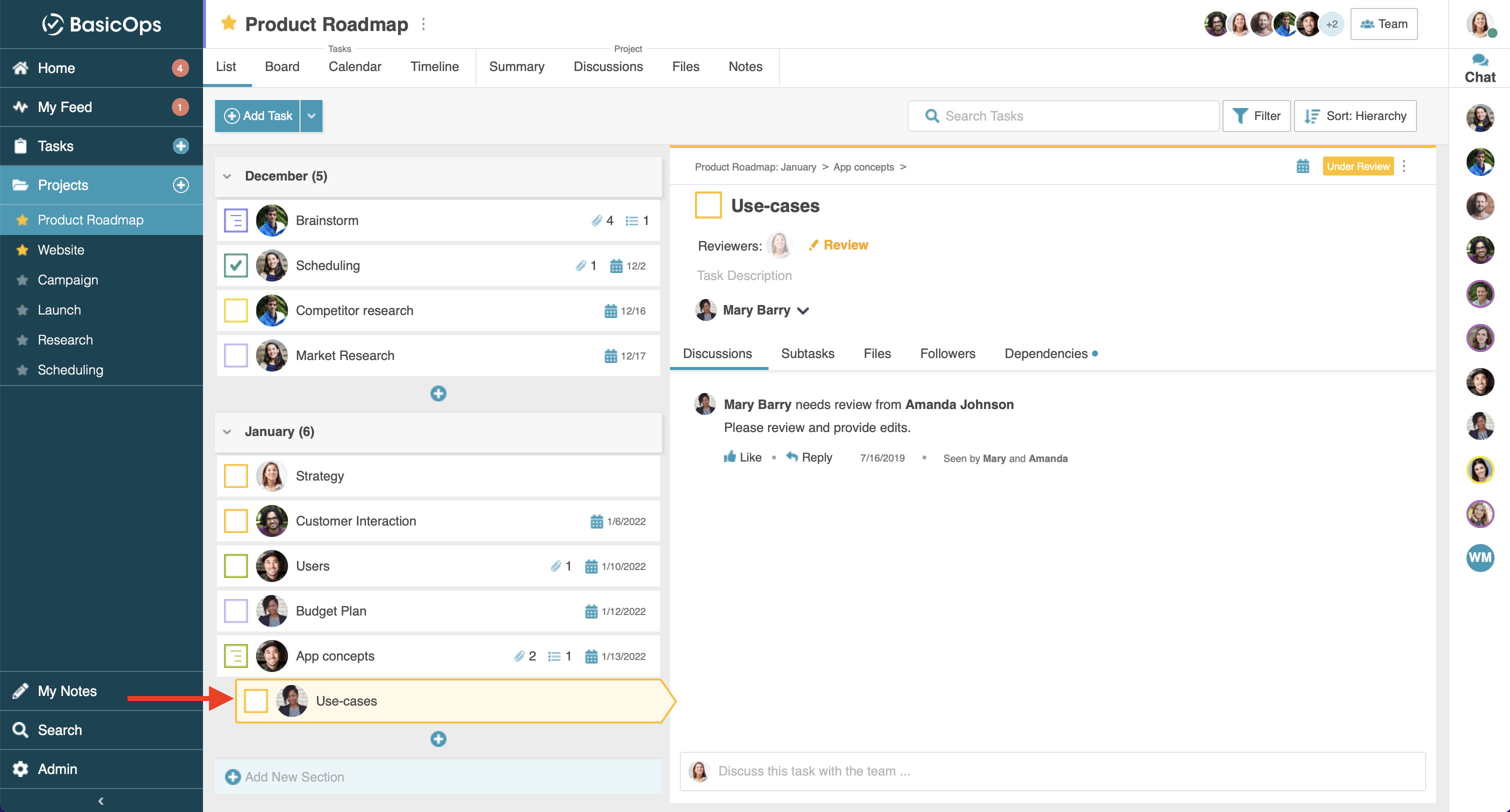Open the Subtasks tab

tap(807, 353)
